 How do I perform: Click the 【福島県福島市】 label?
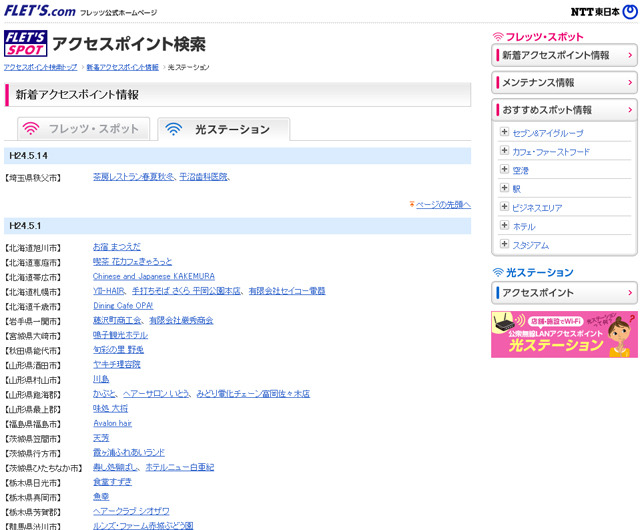[x=33, y=424]
